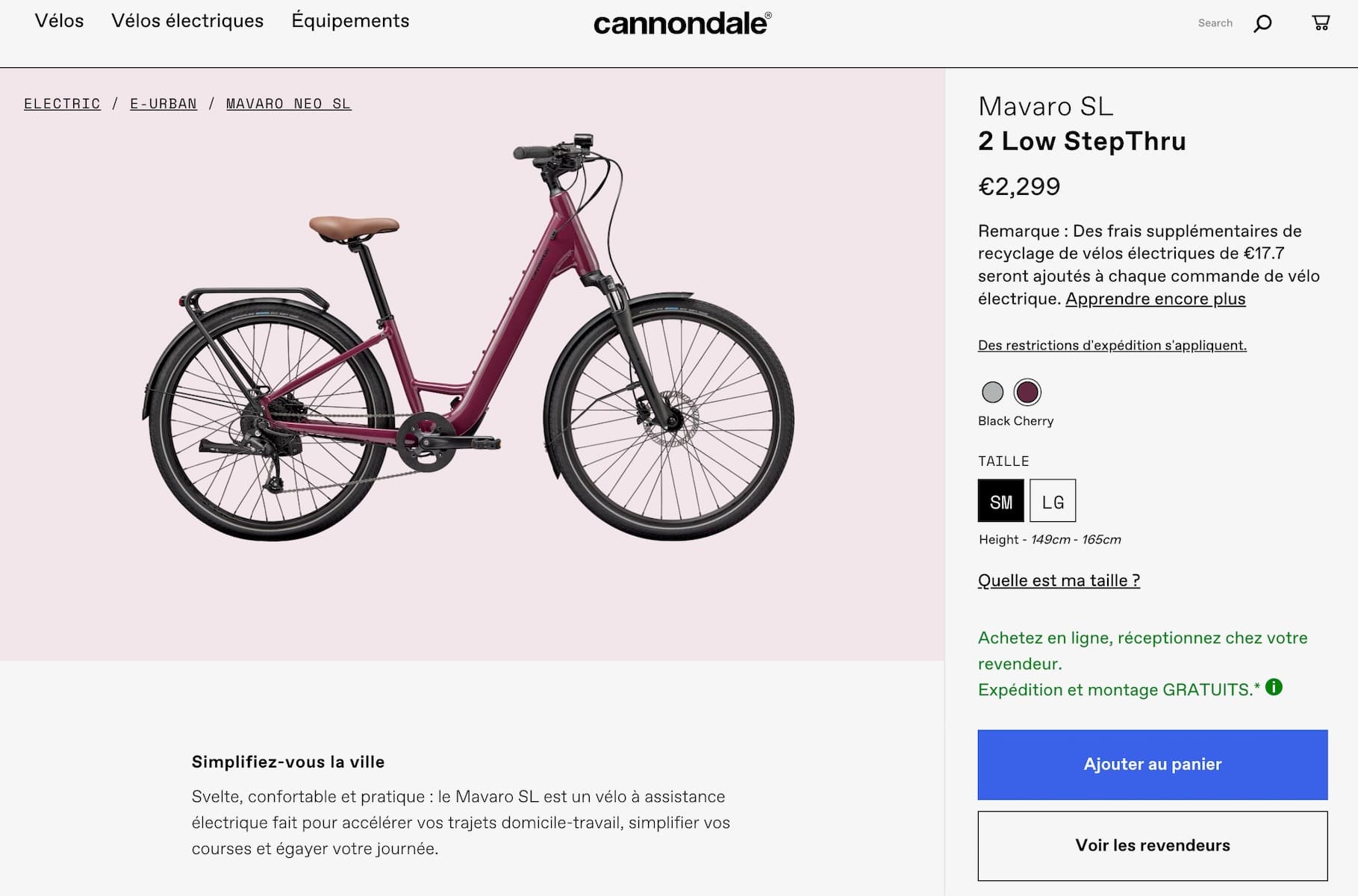Open the Vélos menu

tap(59, 21)
